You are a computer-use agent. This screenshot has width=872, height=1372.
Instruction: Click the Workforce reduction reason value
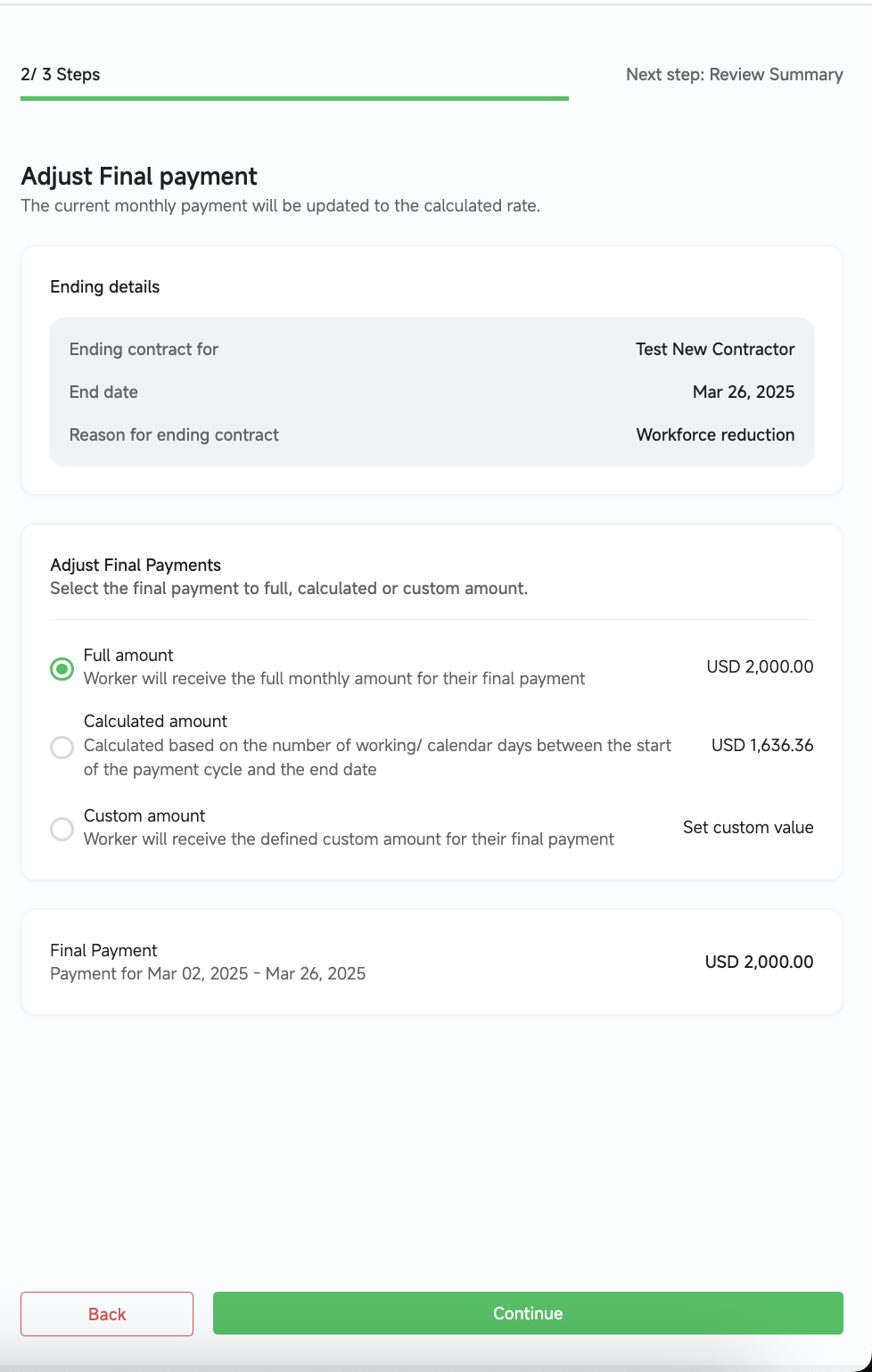(715, 434)
